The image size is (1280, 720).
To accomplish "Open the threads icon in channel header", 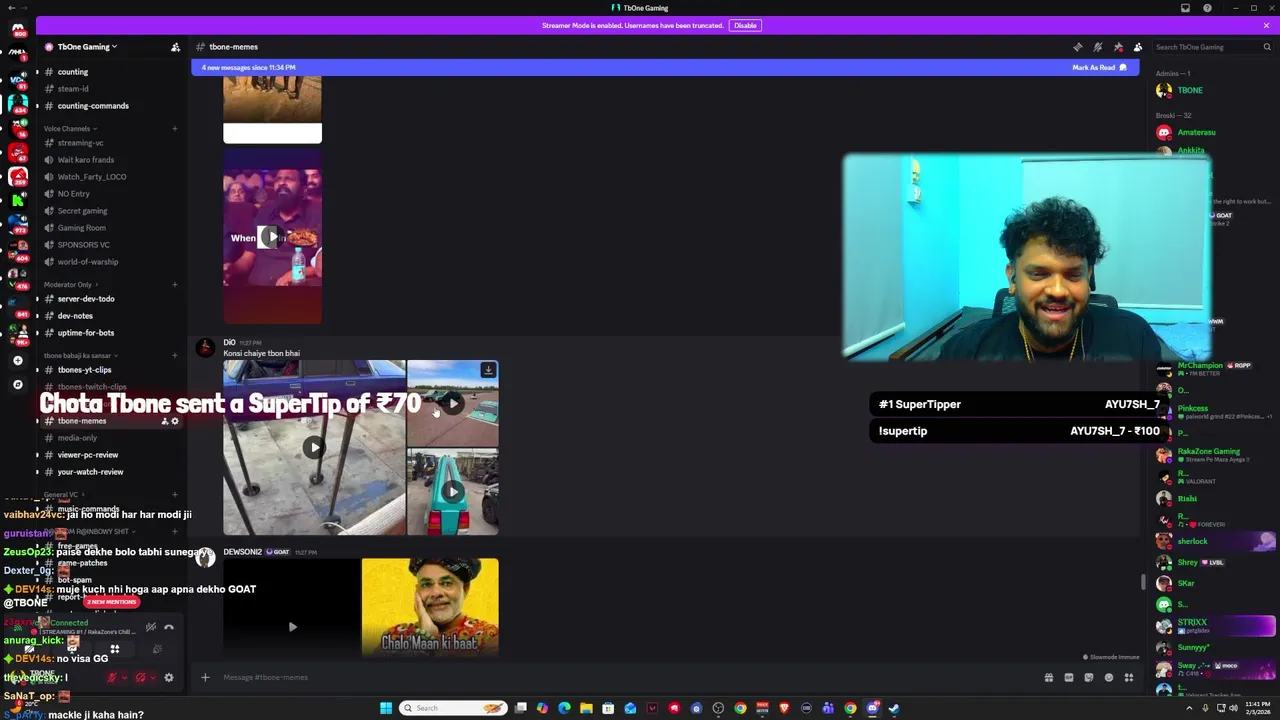I will point(1077,47).
